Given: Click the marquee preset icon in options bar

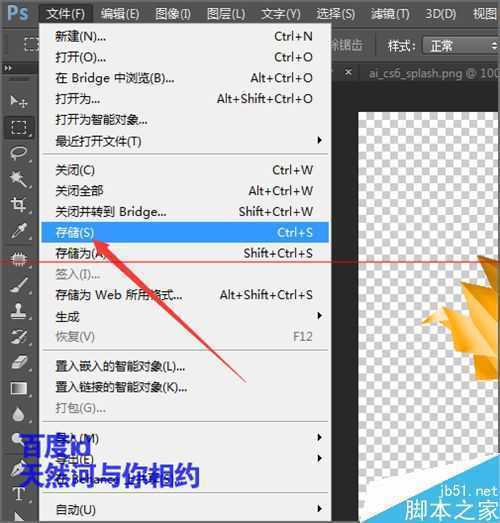Looking at the screenshot, I should (x=31, y=44).
